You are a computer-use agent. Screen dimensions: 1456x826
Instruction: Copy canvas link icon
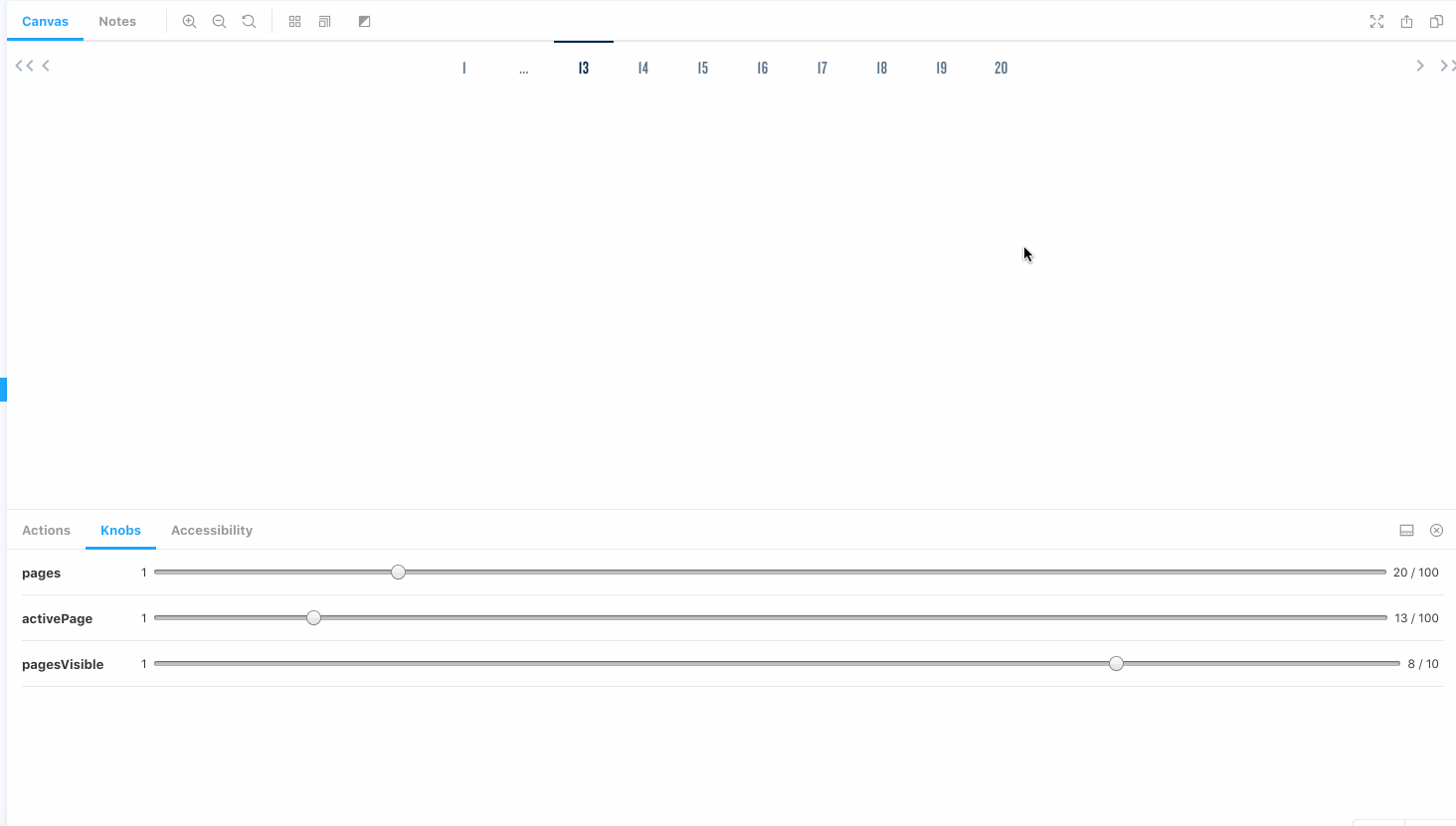1436,21
